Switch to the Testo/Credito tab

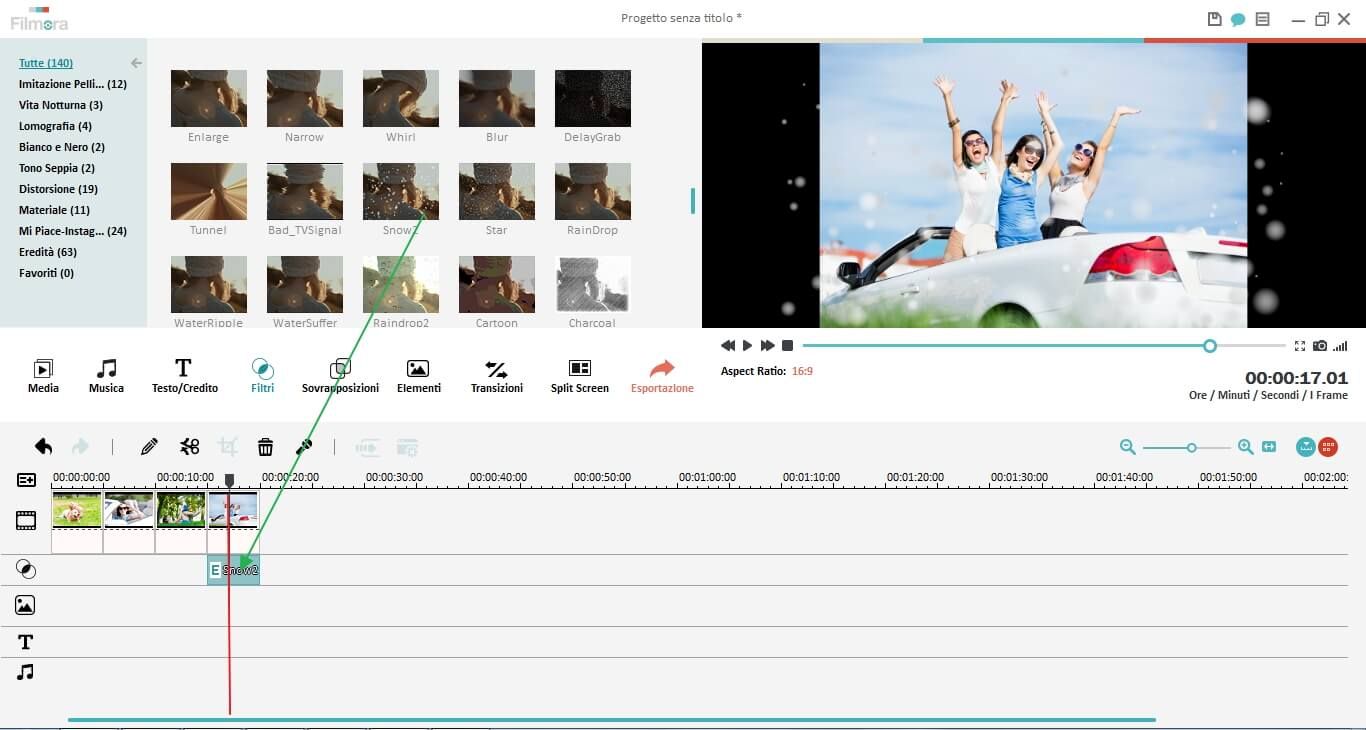[x=184, y=376]
